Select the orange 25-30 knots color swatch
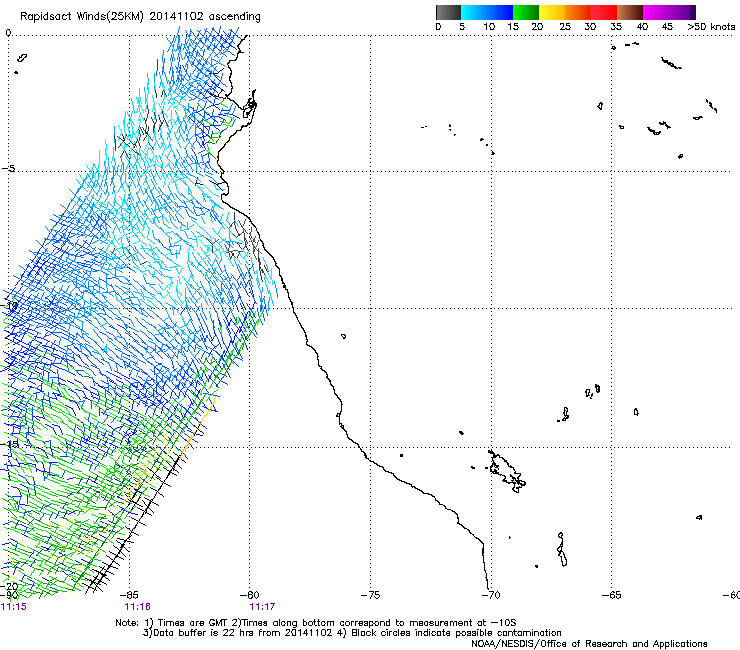 tap(578, 12)
